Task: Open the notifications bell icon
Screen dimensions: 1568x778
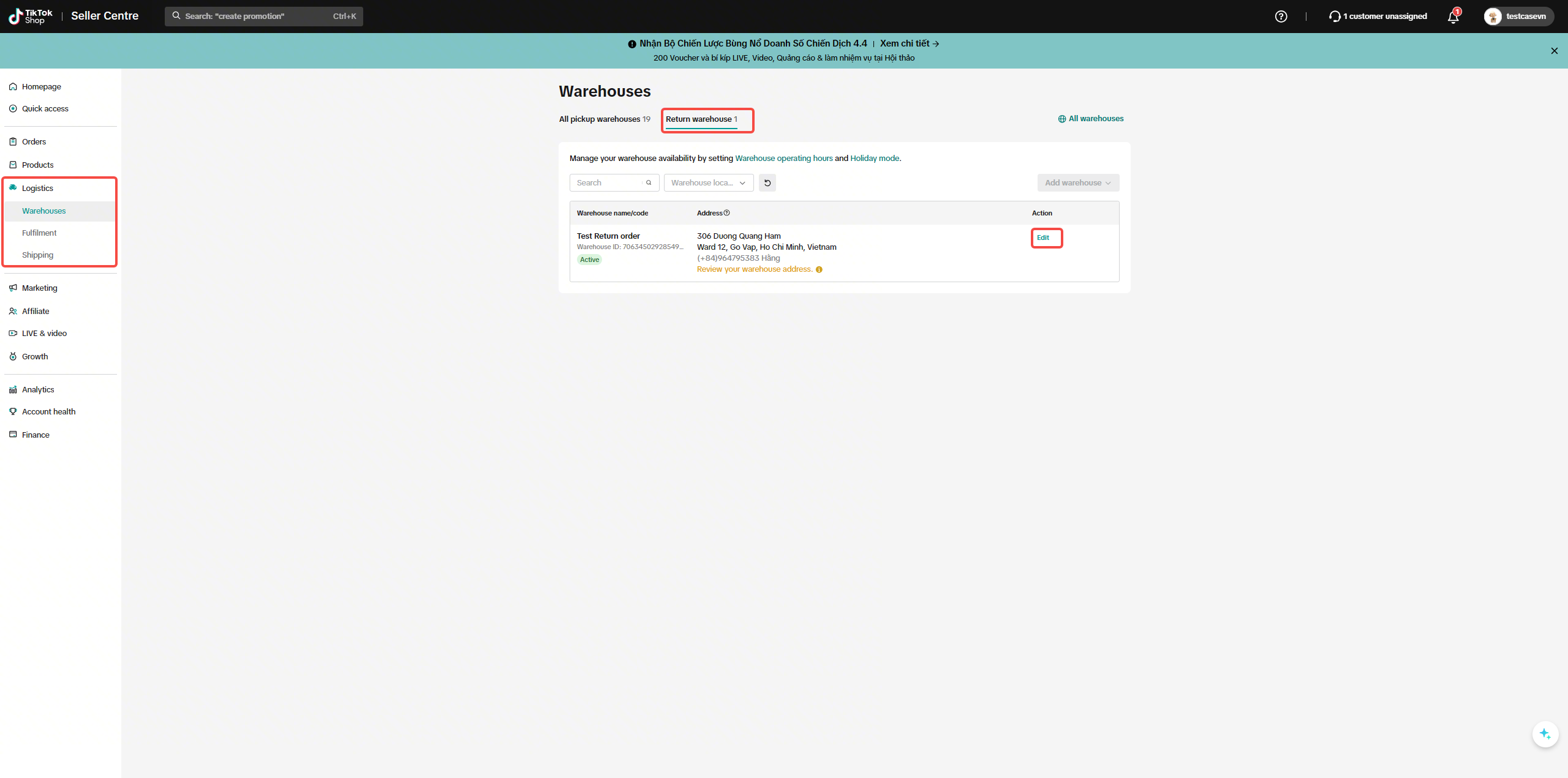Action: coord(1453,17)
